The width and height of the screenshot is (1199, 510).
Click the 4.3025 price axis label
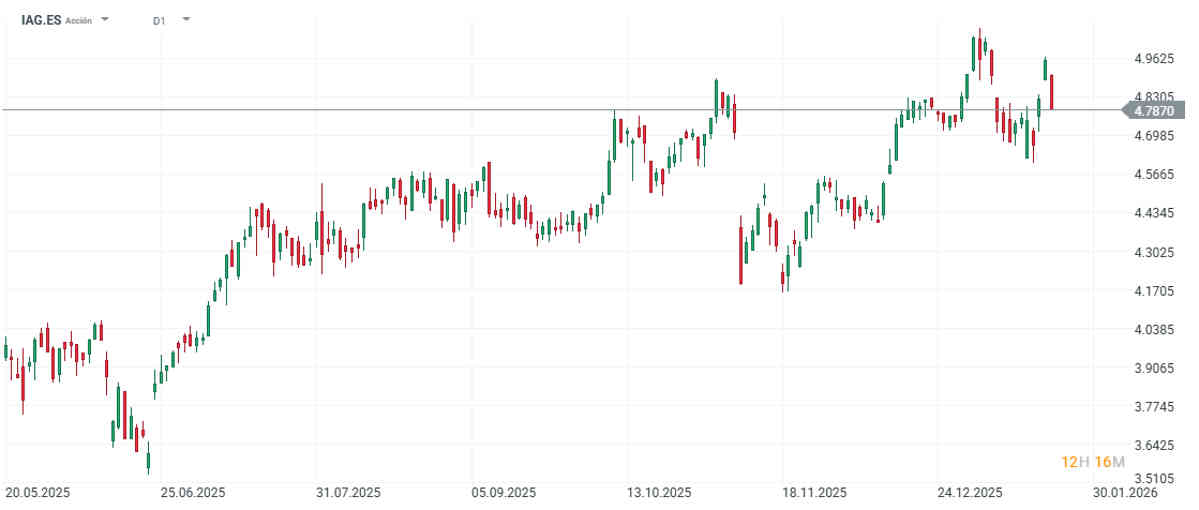click(1154, 252)
